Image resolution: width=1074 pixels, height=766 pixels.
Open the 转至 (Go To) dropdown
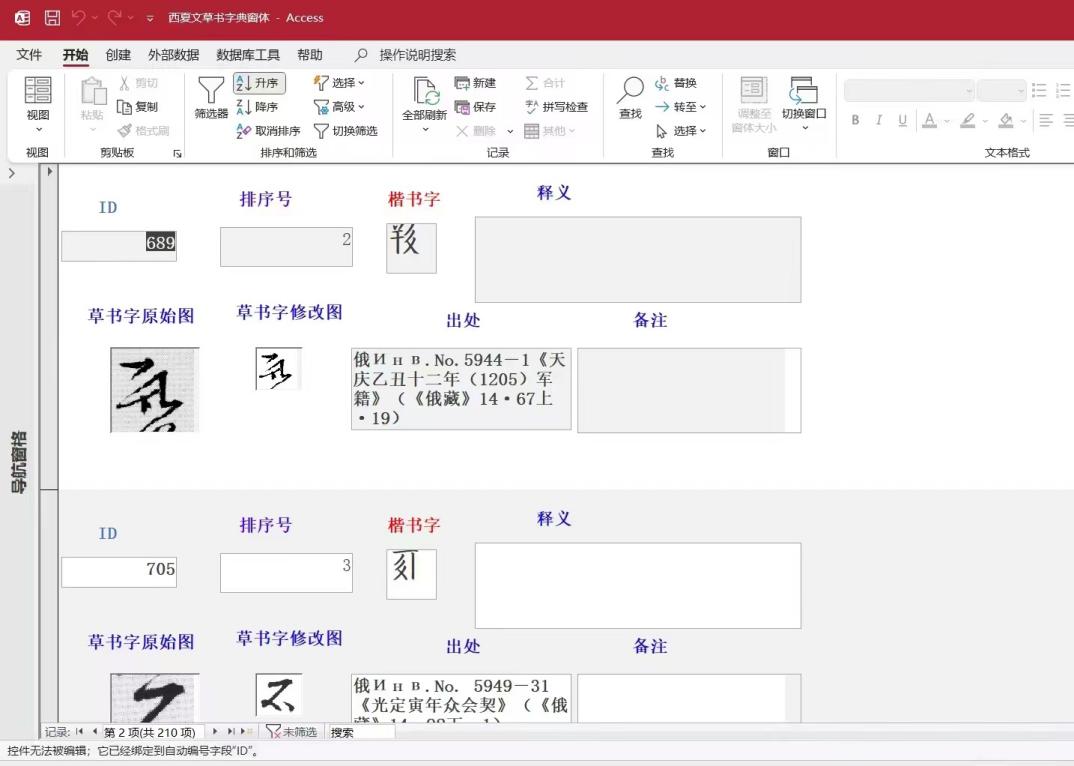[680, 107]
